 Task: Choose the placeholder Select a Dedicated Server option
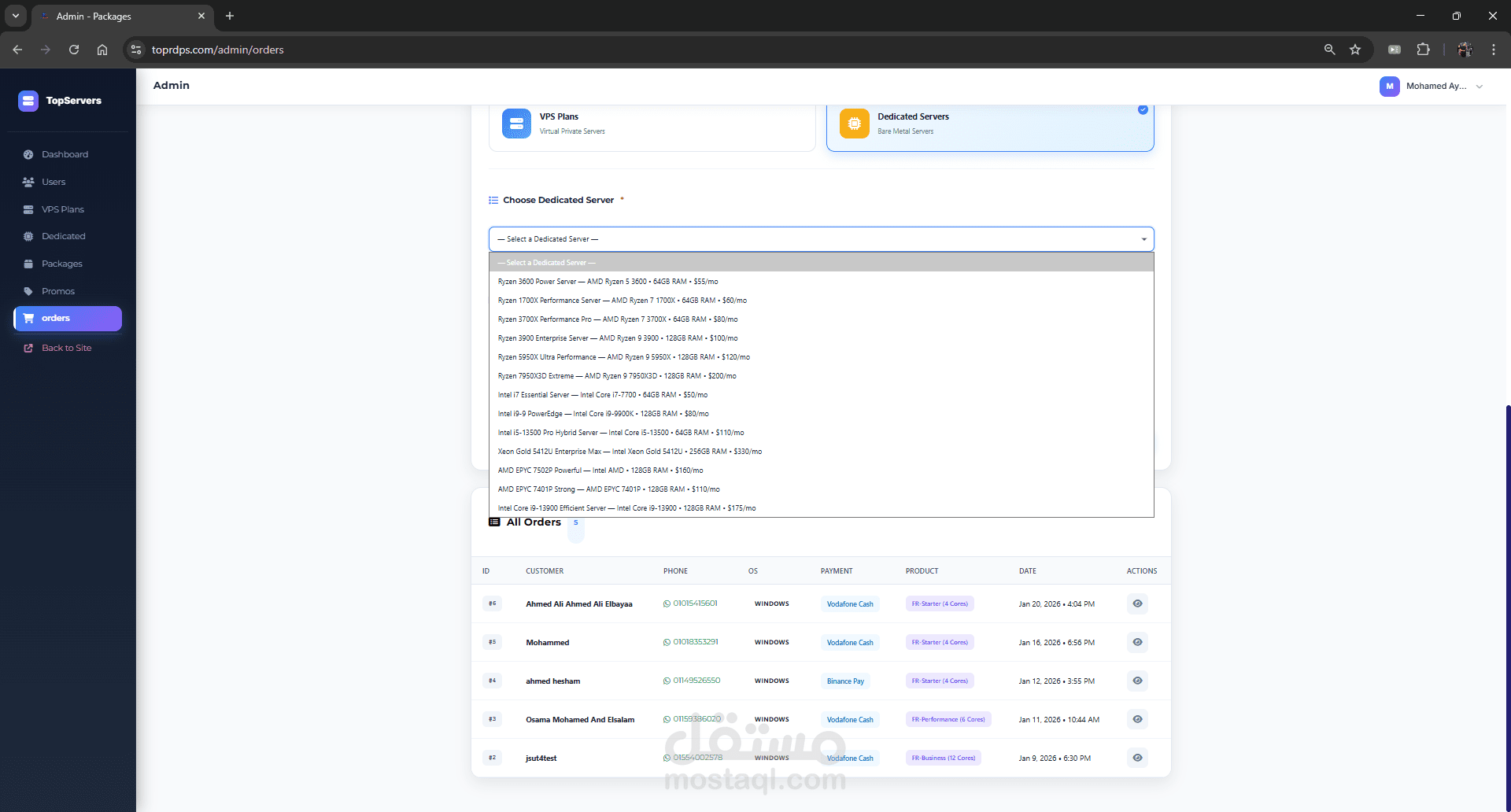(x=822, y=262)
